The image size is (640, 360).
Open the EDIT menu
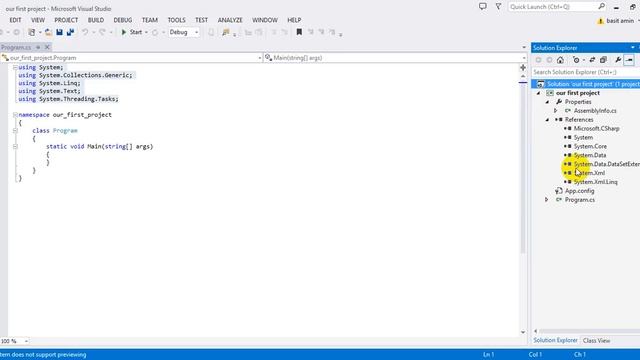click(x=15, y=20)
